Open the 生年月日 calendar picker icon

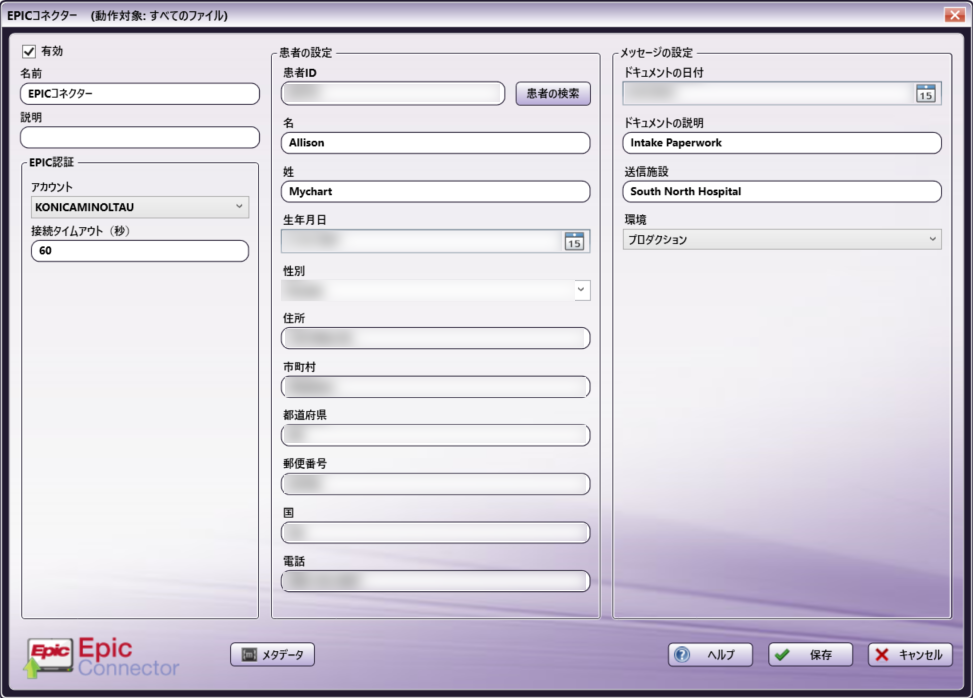point(574,241)
